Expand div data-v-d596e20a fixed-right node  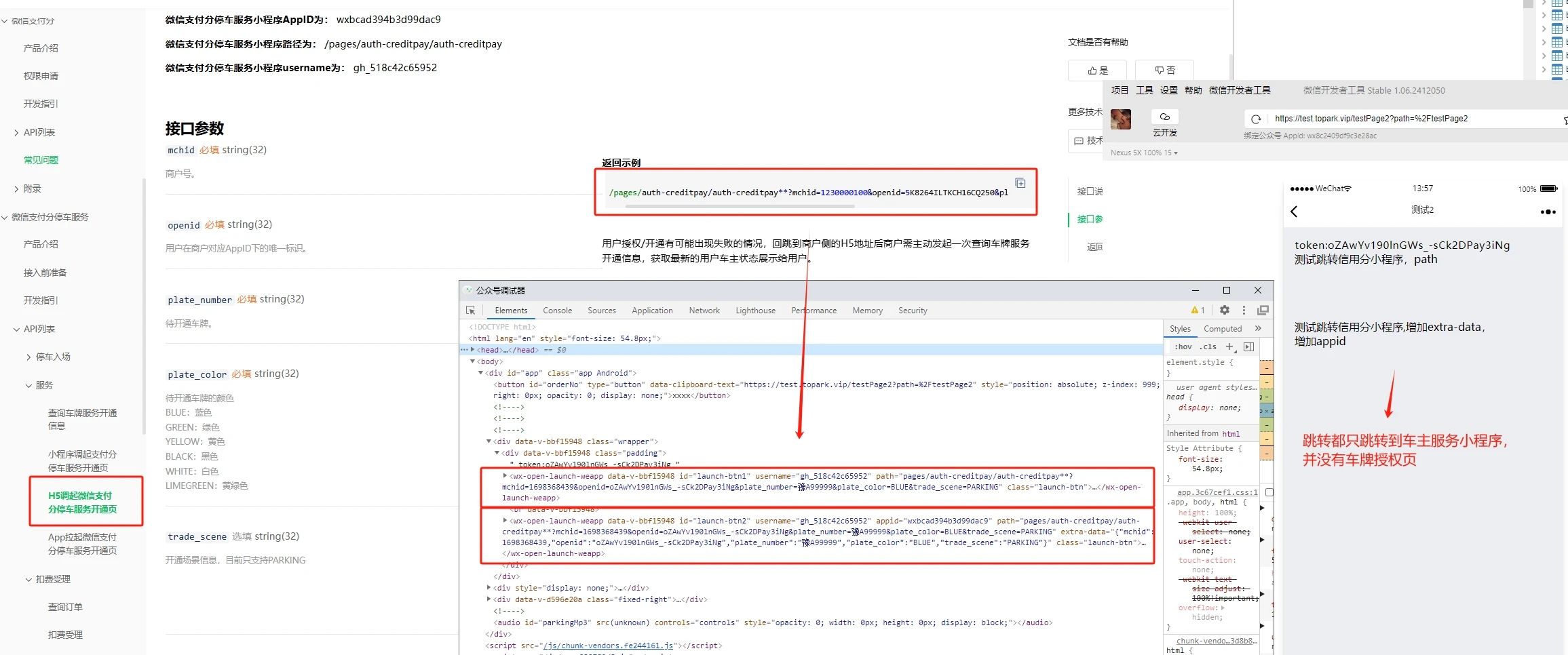[489, 599]
